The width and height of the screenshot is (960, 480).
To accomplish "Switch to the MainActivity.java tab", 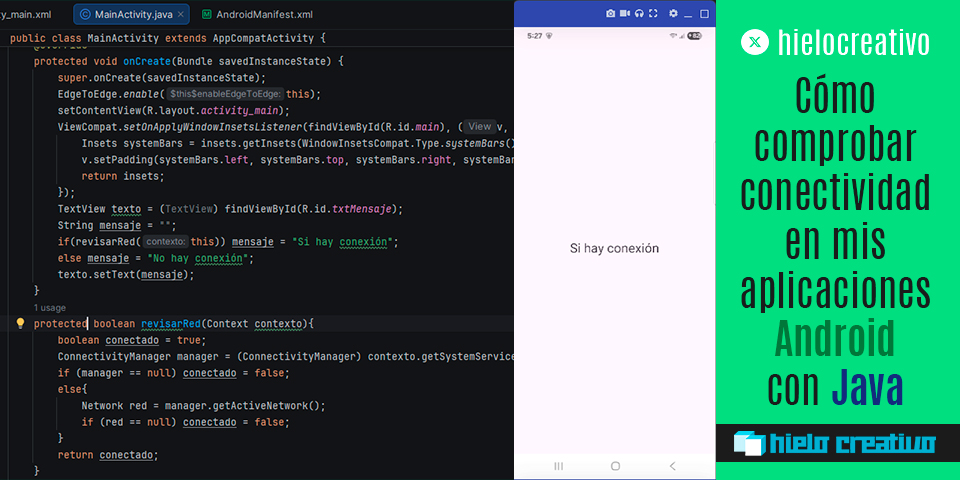I will coord(133,14).
